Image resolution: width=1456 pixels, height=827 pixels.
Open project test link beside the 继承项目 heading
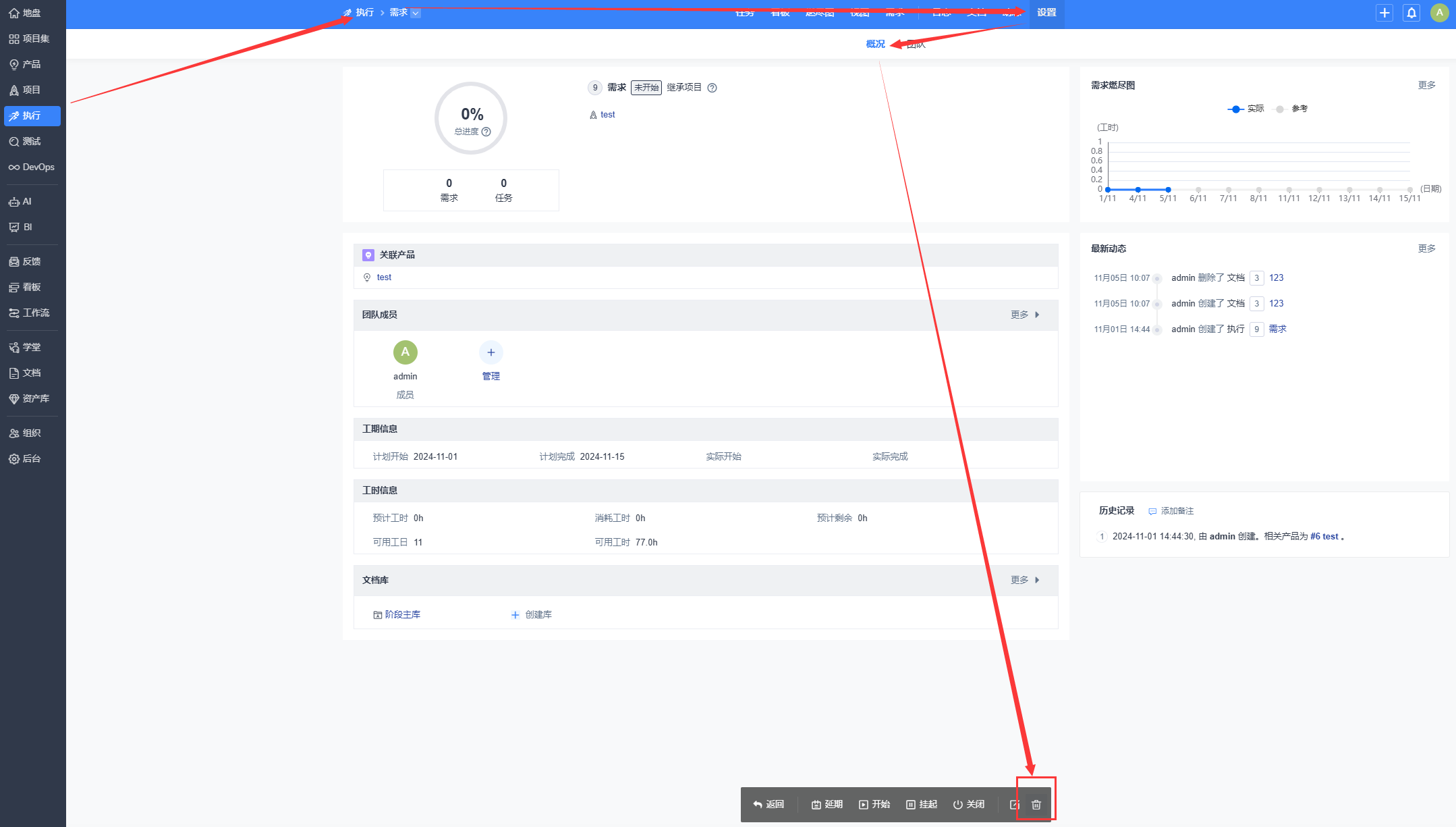click(608, 115)
